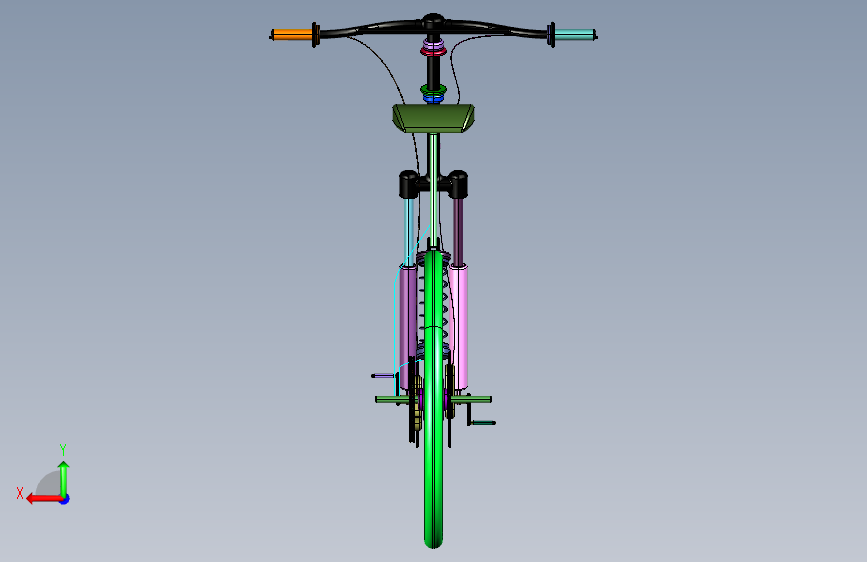Click the red X axis arrow of the triad
This screenshot has height=562, width=867.
point(43,499)
